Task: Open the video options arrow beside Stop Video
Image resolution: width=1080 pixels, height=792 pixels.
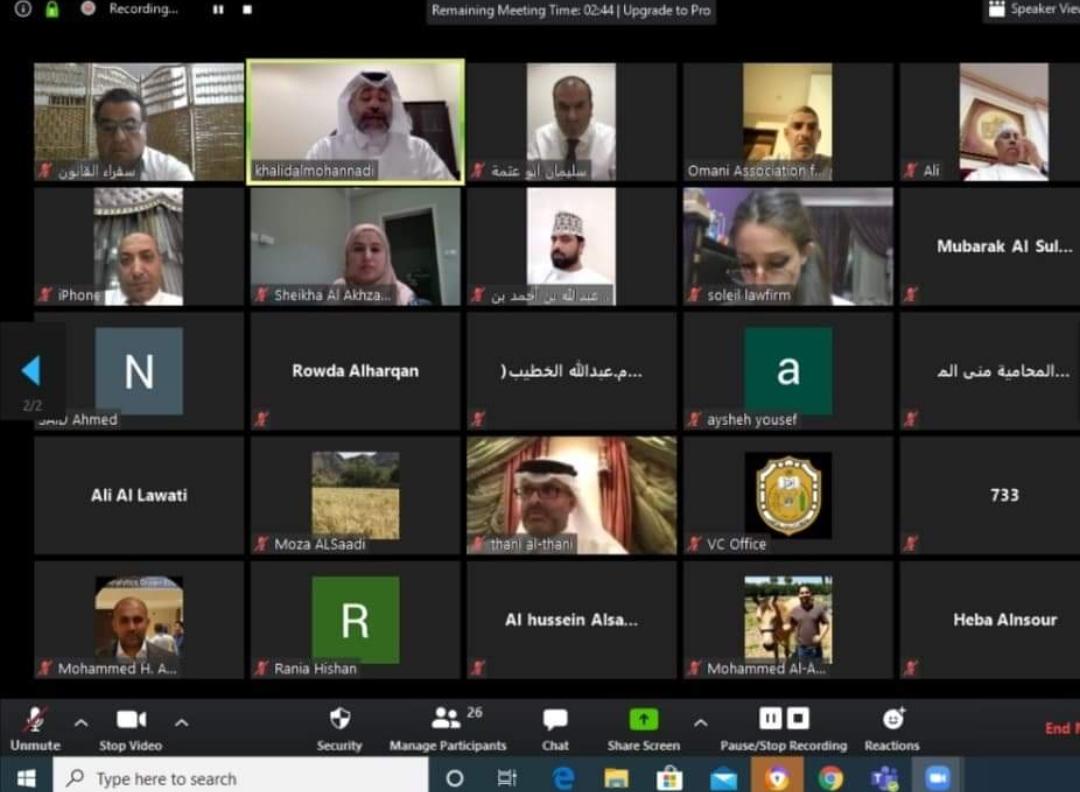Action: pyautogui.click(x=181, y=722)
